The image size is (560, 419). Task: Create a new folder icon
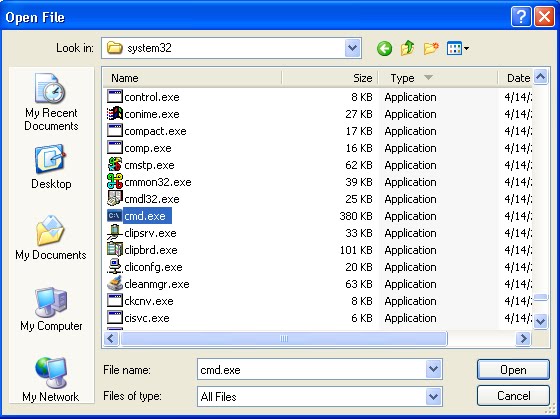431,48
